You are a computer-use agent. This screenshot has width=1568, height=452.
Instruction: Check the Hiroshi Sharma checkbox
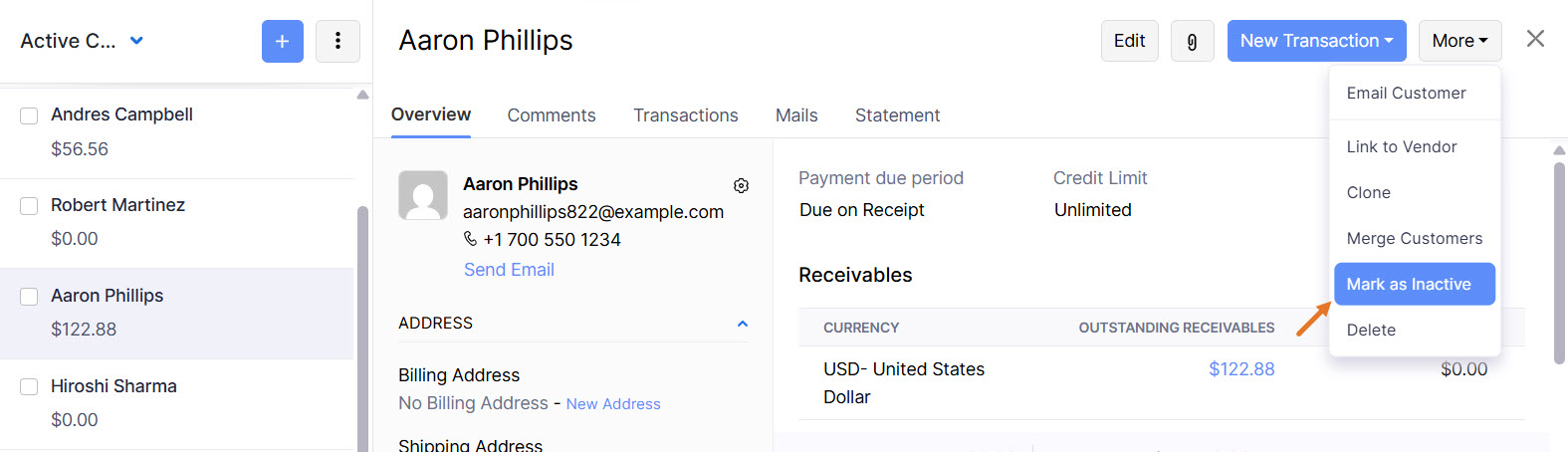(30, 386)
